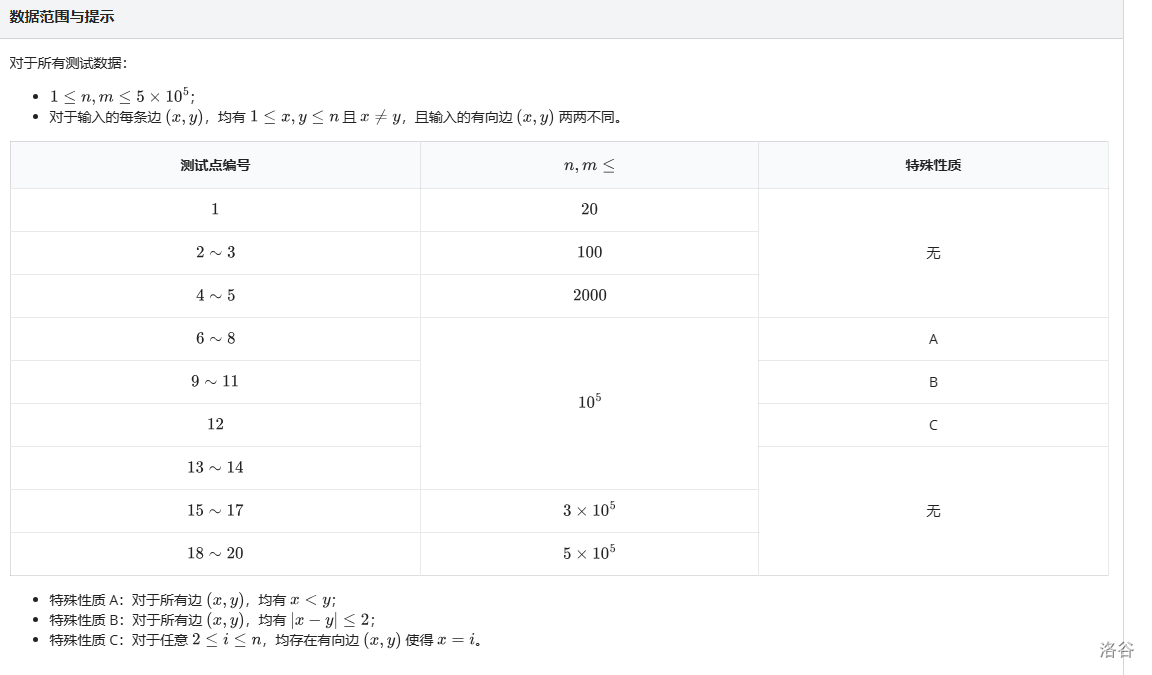Select the 特殊性质 column header
1152x675 pixels.
coord(932,165)
